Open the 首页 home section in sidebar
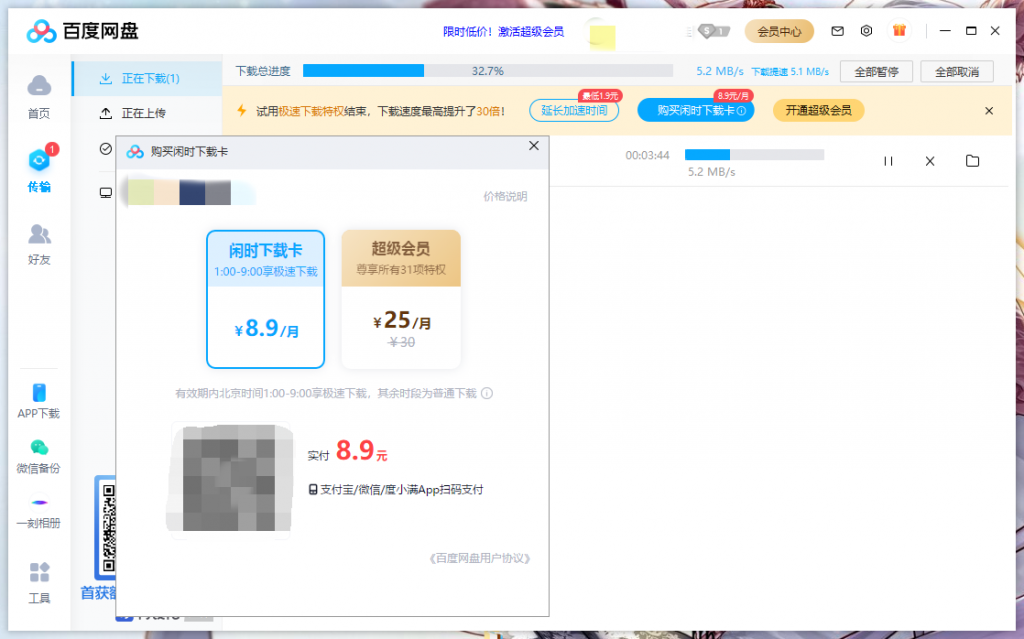Image resolution: width=1024 pixels, height=639 pixels. pos(39,97)
